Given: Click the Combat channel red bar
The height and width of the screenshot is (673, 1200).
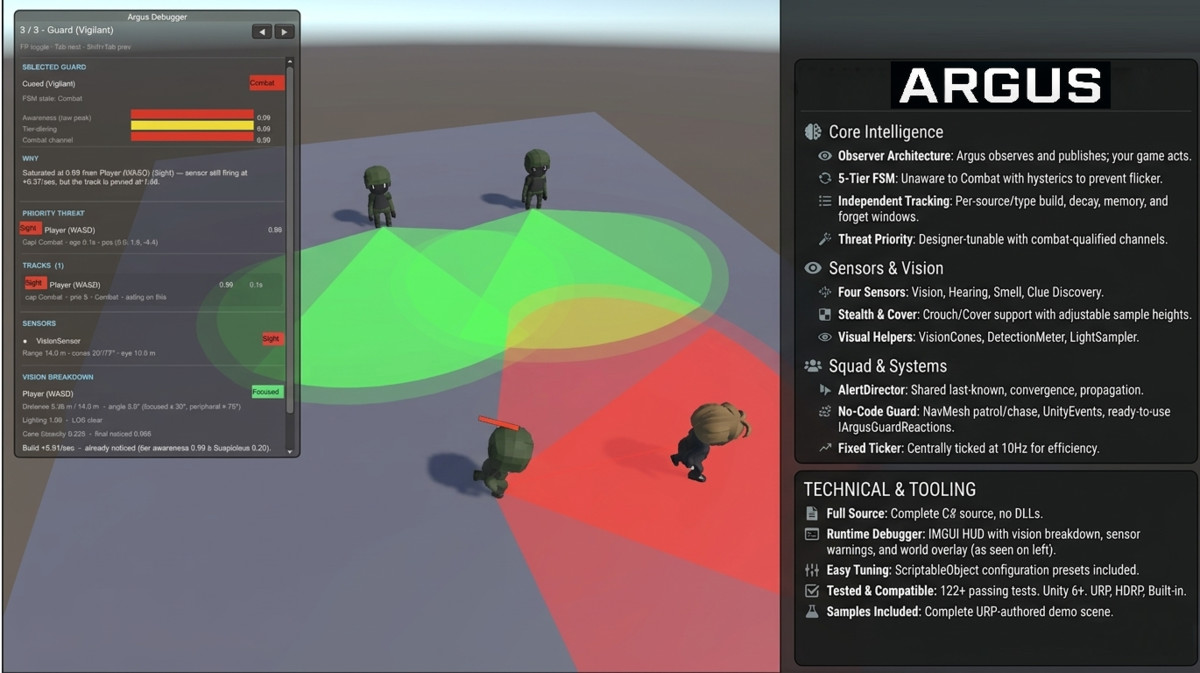Looking at the screenshot, I should tap(192, 138).
